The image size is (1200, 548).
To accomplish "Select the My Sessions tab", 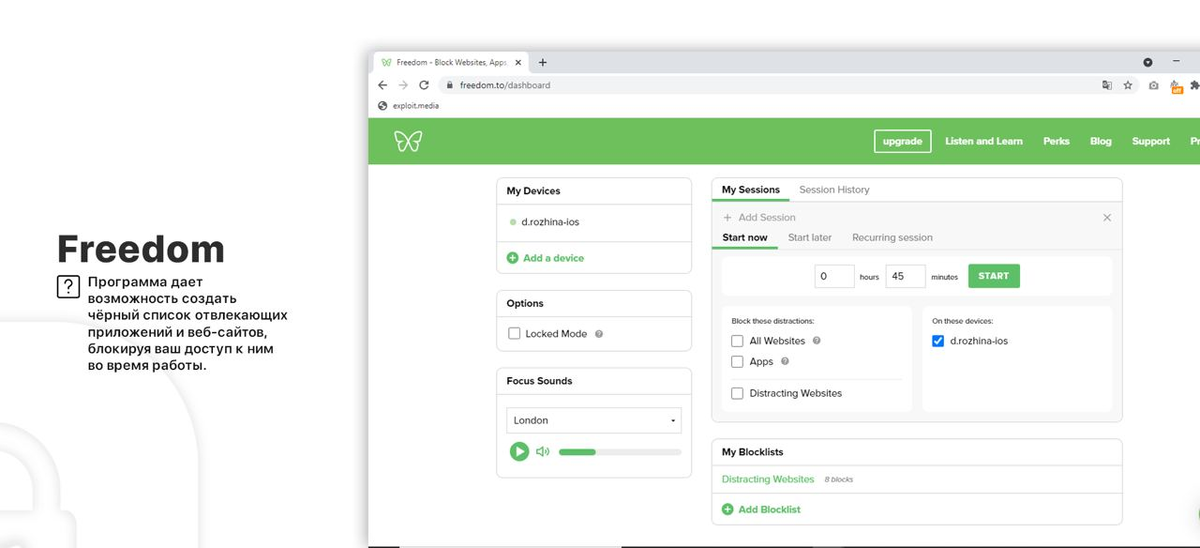I will tap(750, 190).
